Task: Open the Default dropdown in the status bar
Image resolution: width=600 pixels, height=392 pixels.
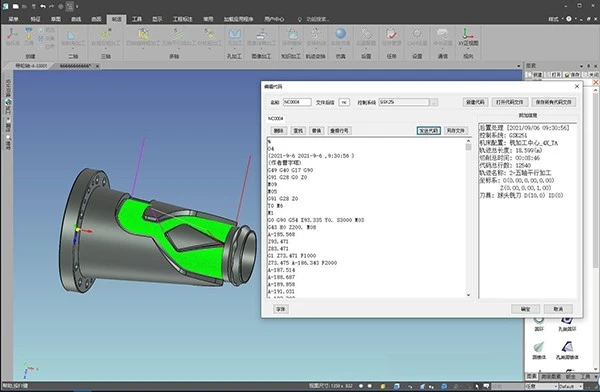Action: pyautogui.click(x=572, y=387)
